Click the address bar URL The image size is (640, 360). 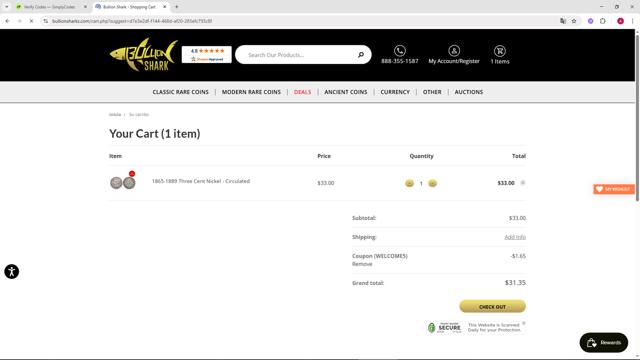tap(132, 21)
